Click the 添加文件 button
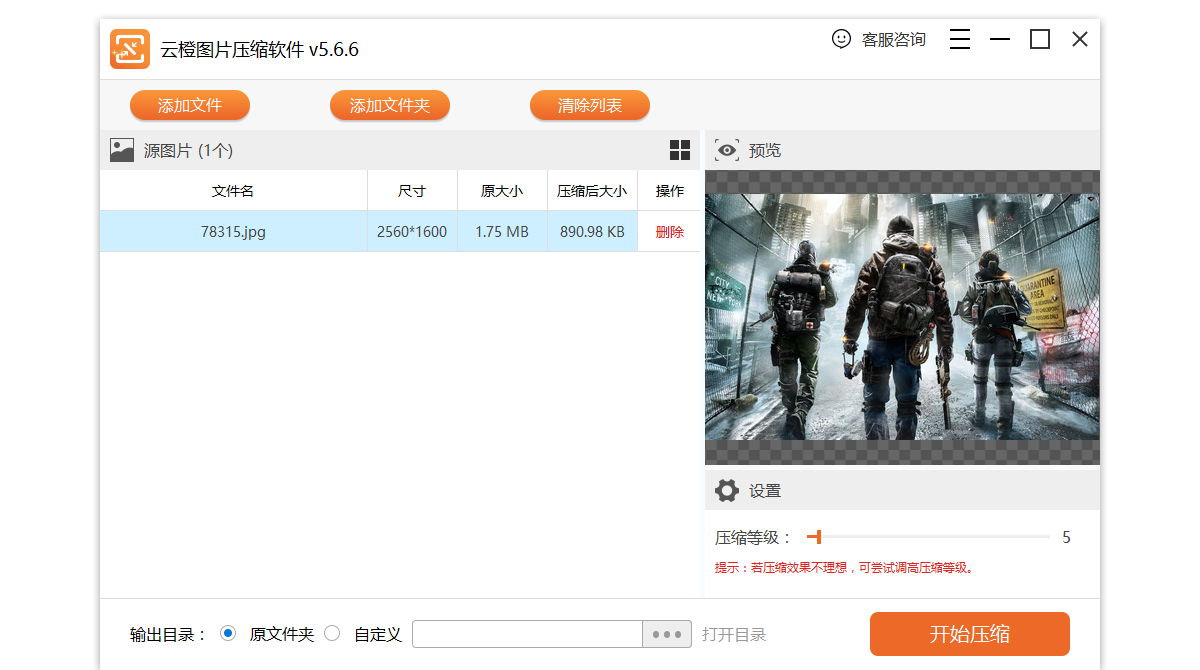This screenshot has width=1200, height=670. pos(190,105)
